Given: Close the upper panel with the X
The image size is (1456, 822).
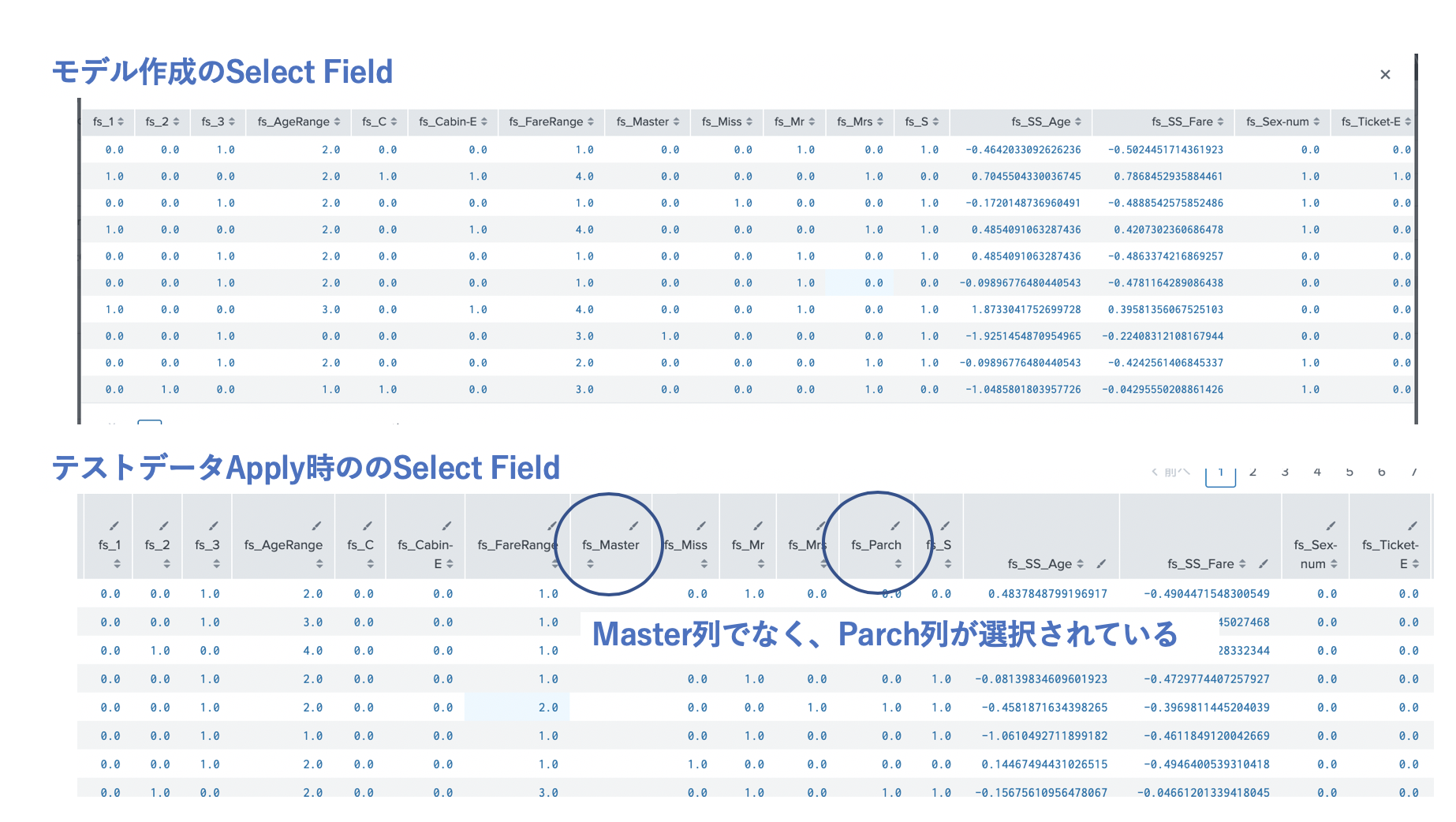Looking at the screenshot, I should pos(1385,74).
